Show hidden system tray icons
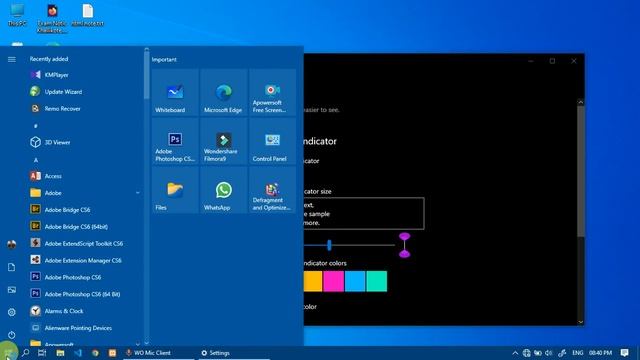The width and height of the screenshot is (640, 360). (x=515, y=353)
